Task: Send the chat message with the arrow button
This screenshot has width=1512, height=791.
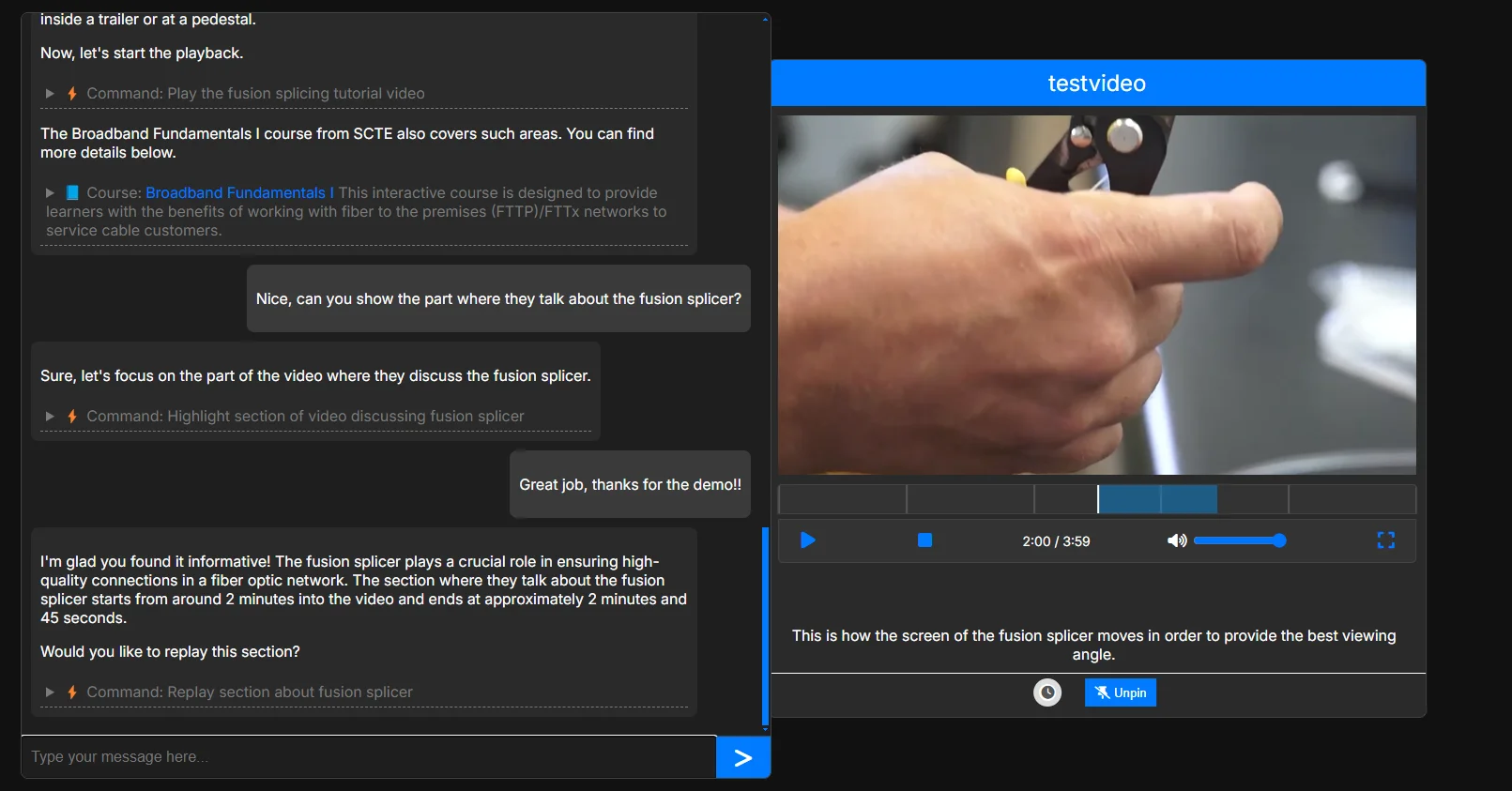Action: pyautogui.click(x=743, y=757)
